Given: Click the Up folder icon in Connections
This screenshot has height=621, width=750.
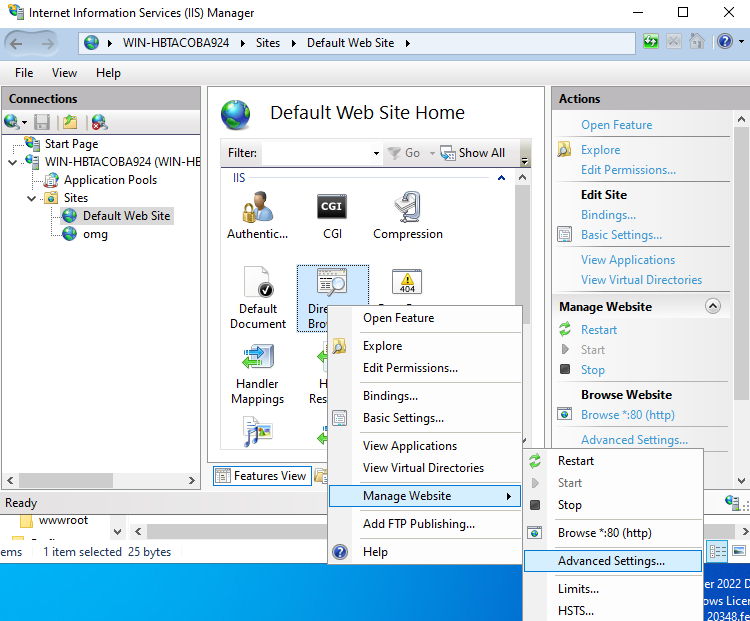Looking at the screenshot, I should [70, 122].
